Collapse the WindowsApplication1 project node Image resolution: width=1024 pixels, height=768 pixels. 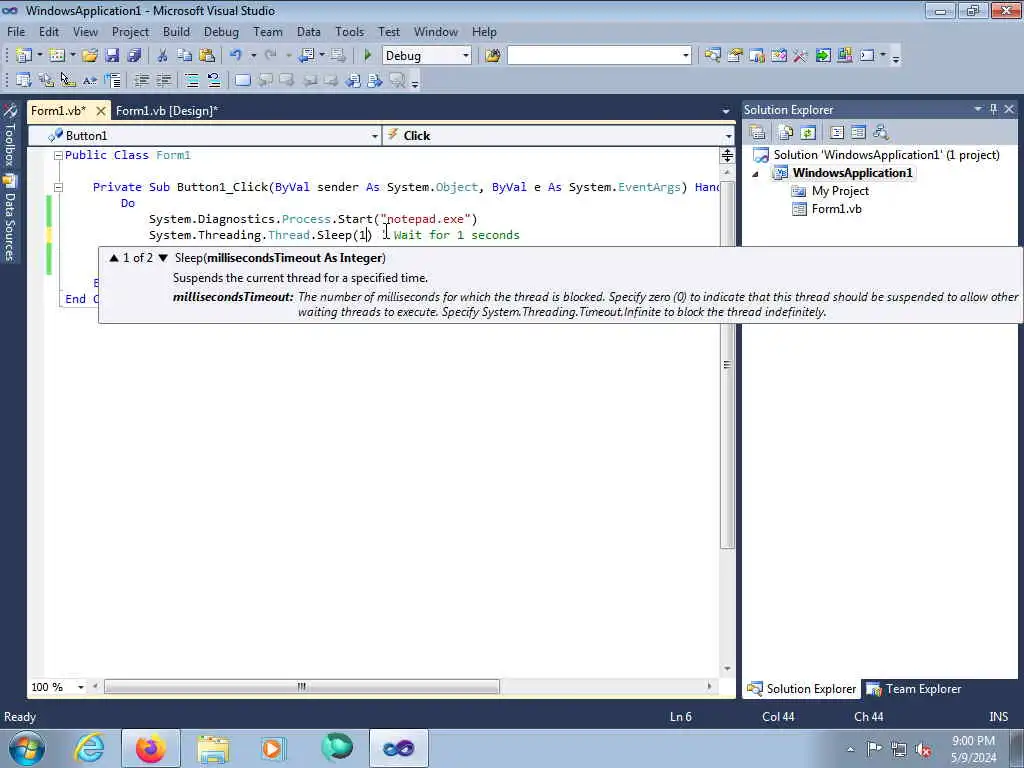[756, 174]
